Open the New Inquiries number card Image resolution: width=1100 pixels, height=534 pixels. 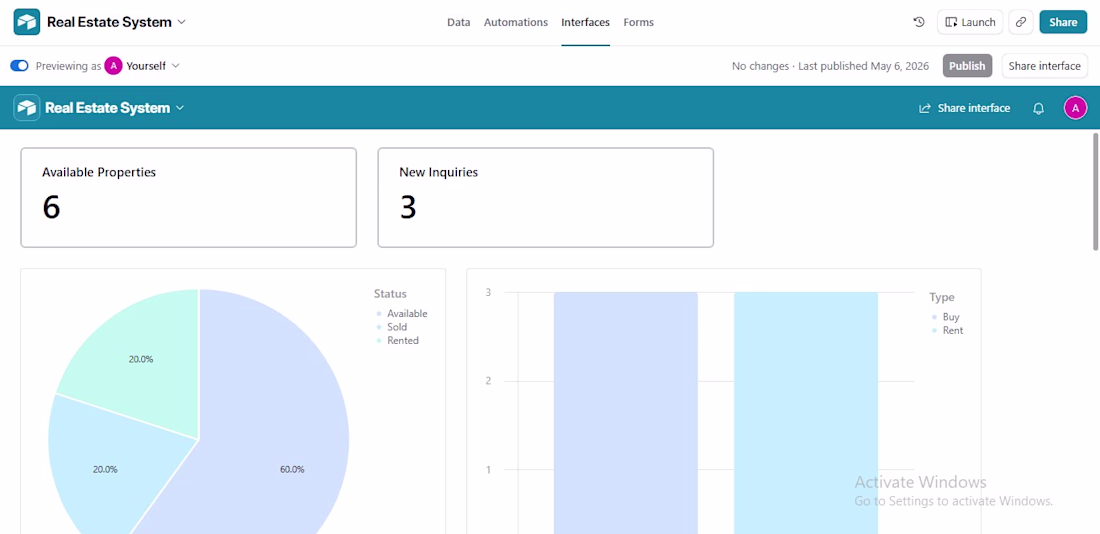coord(546,197)
